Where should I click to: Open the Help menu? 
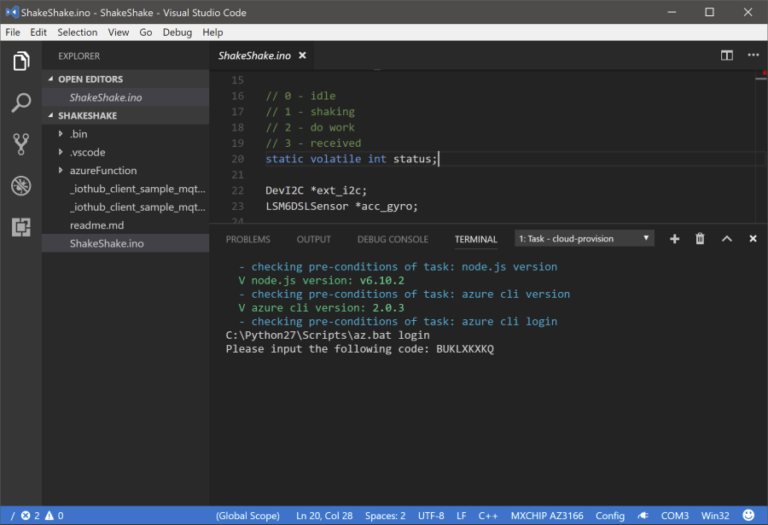pyautogui.click(x=213, y=32)
